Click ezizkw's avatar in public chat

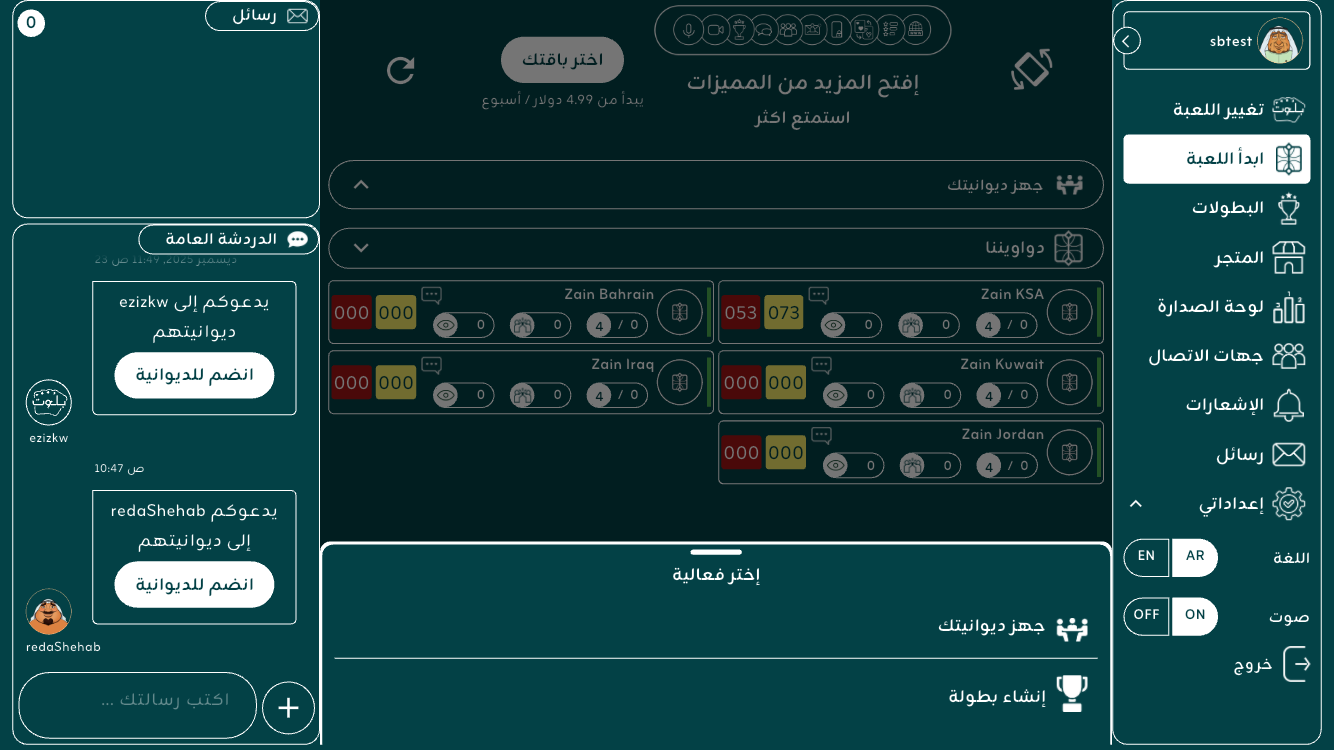pyautogui.click(x=48, y=402)
